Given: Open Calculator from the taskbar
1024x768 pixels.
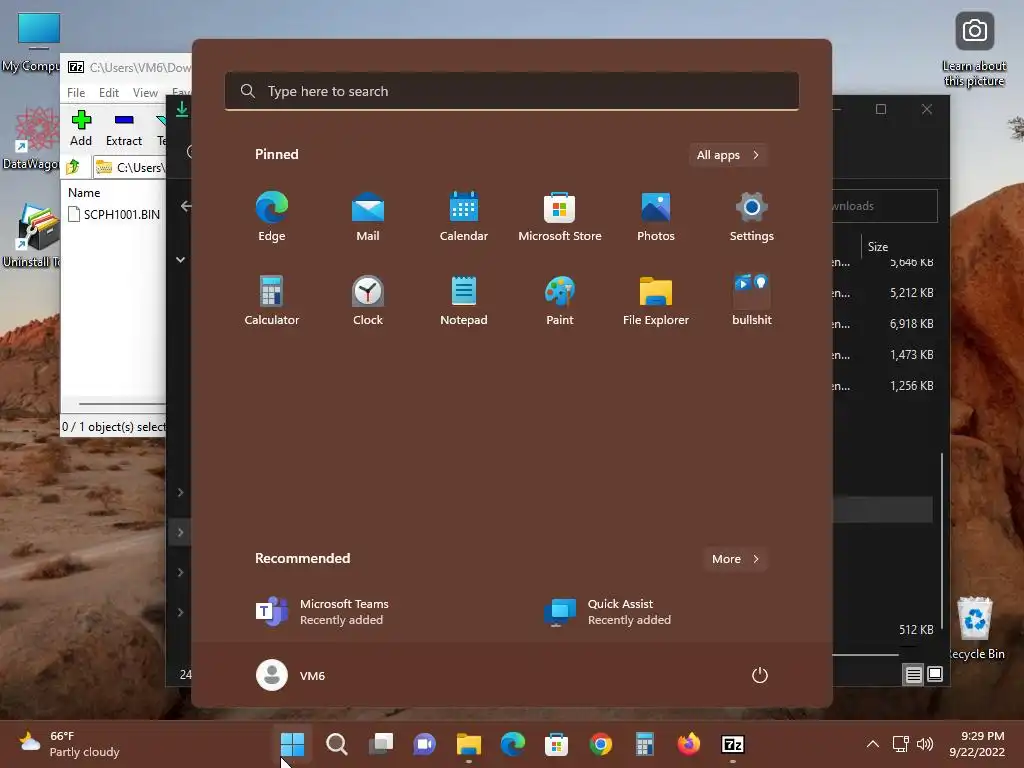Looking at the screenshot, I should pos(645,744).
